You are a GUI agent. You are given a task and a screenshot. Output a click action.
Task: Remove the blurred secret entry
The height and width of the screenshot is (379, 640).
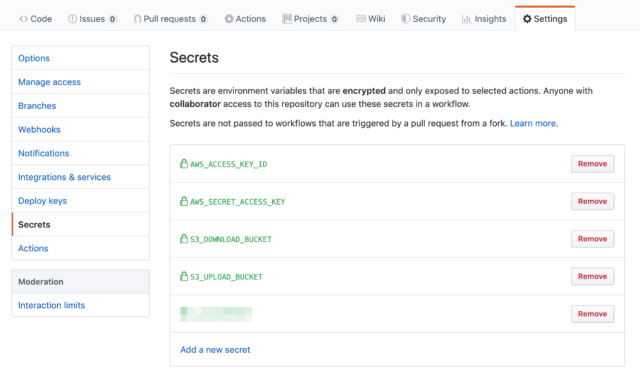click(x=592, y=314)
